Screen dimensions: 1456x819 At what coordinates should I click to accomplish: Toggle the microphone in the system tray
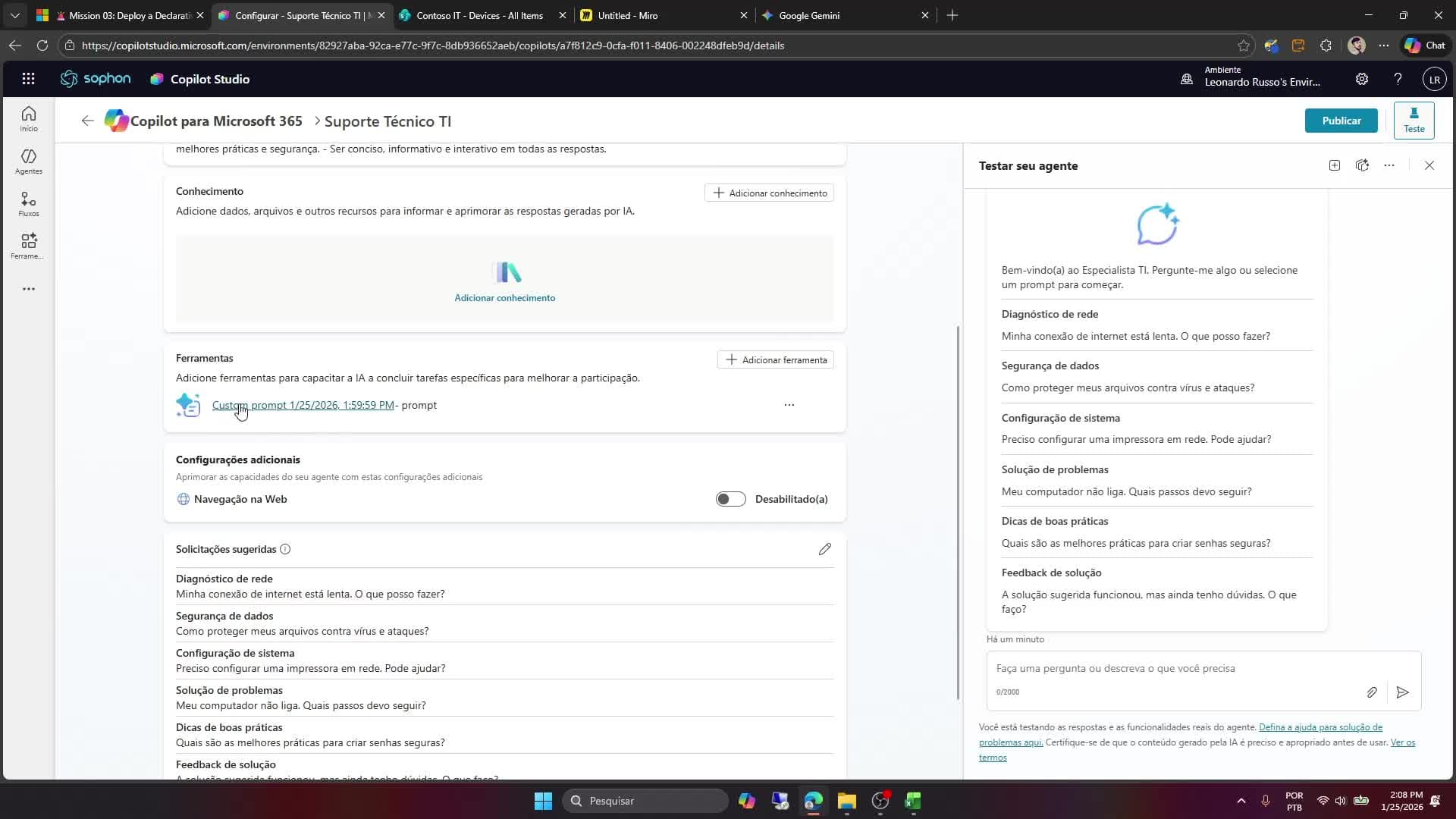click(1265, 800)
